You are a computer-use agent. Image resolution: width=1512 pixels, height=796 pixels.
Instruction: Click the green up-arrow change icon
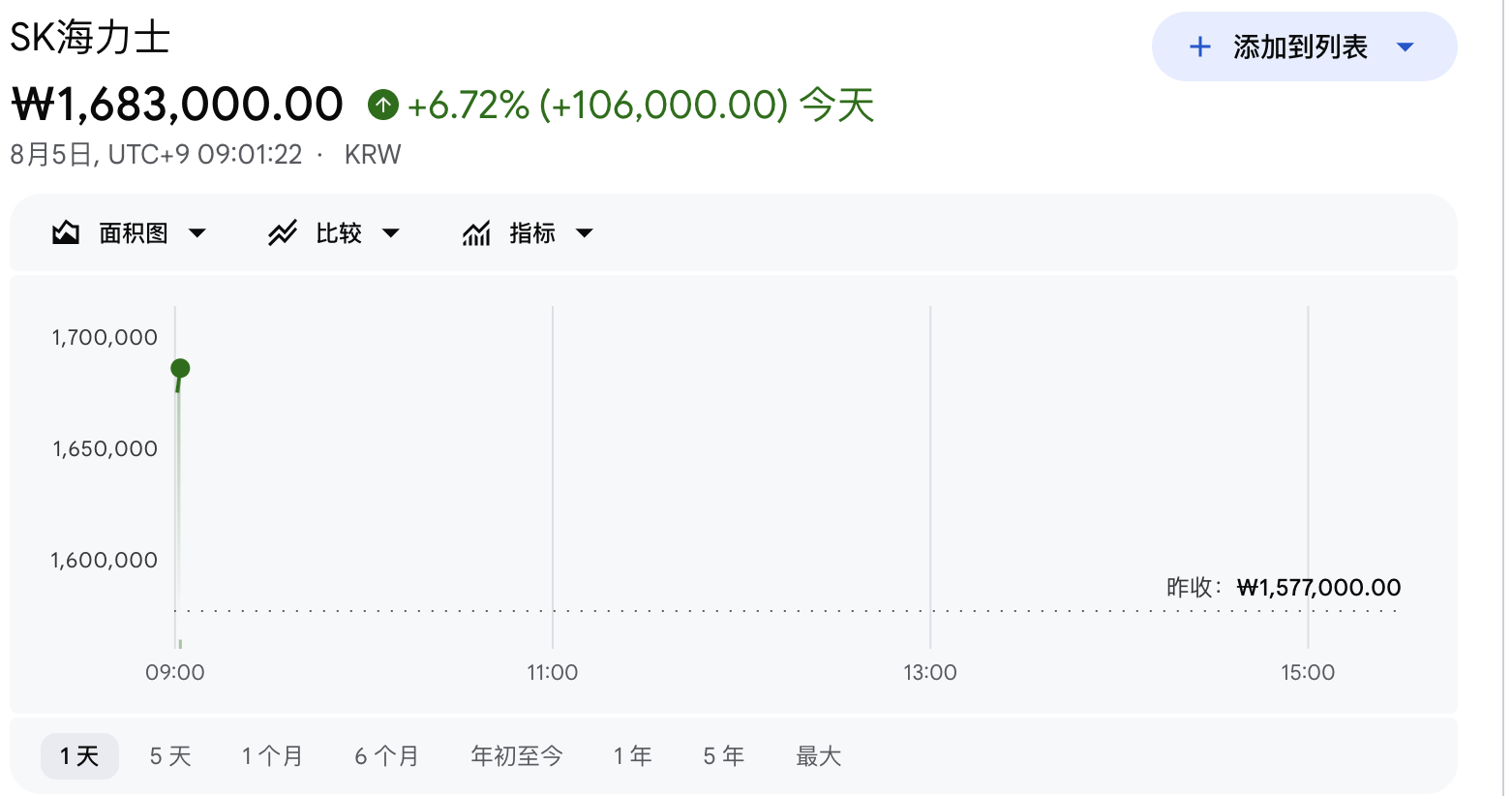tap(383, 105)
